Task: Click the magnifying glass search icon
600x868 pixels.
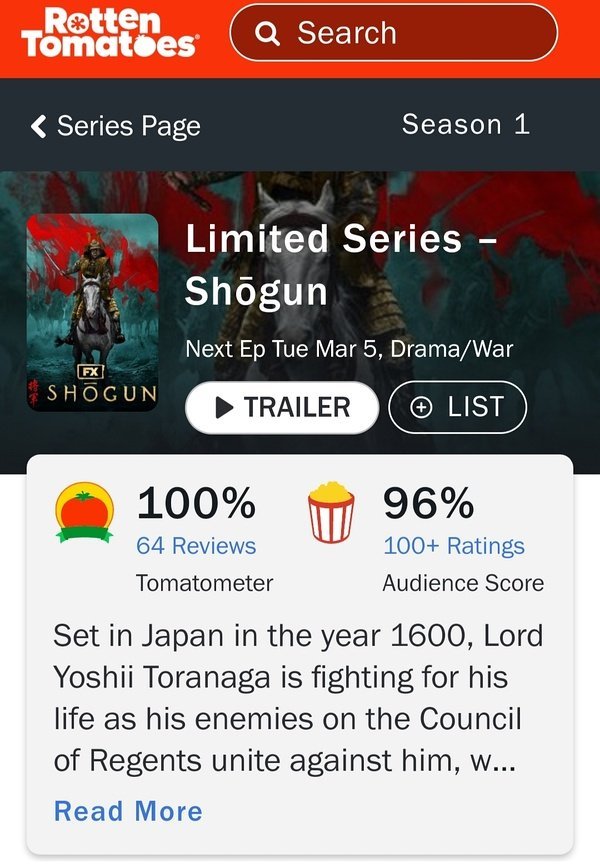Action: coord(267,34)
